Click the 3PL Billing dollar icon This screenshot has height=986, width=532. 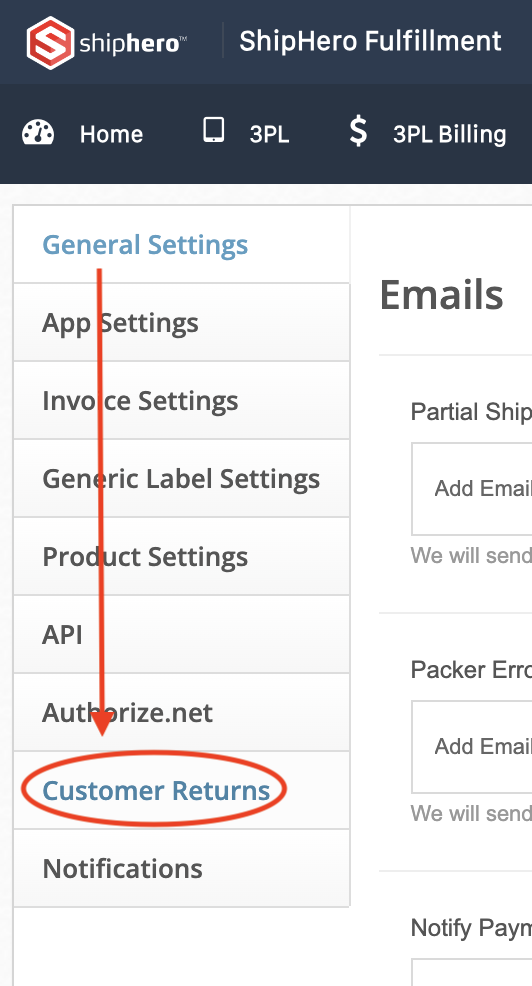click(x=358, y=131)
